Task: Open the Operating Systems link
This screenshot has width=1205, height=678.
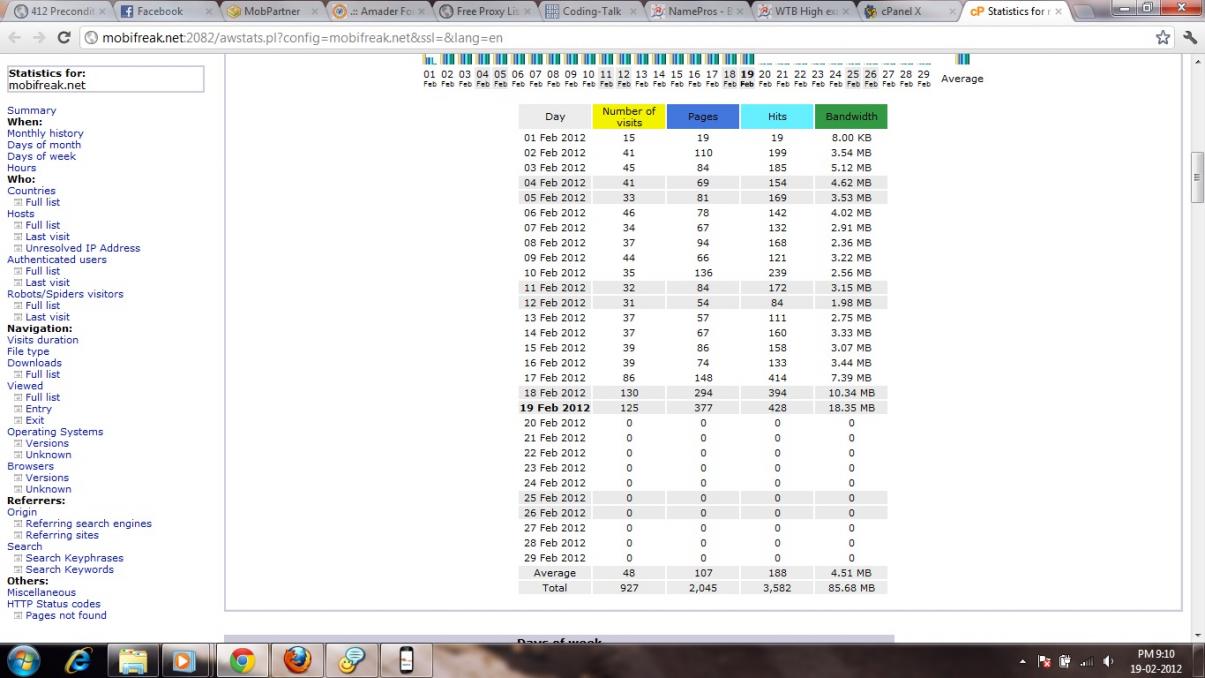Action: tap(55, 433)
